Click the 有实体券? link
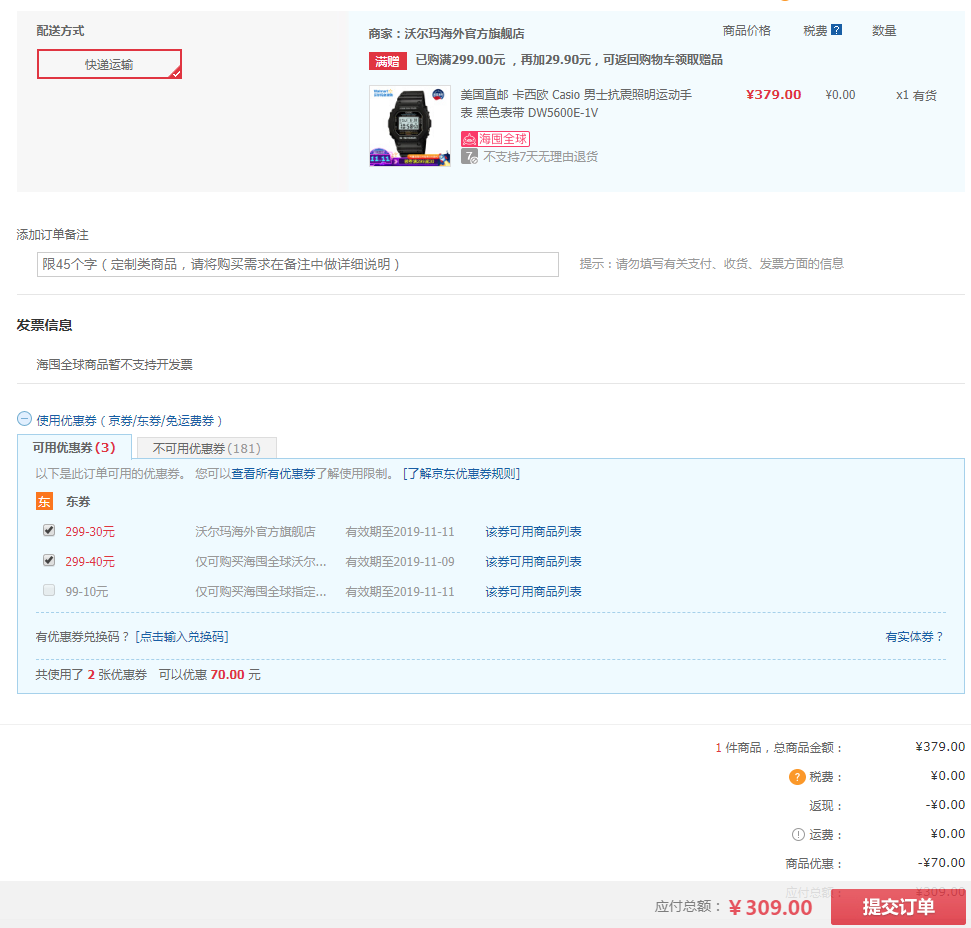This screenshot has height=928, width=971. (914, 636)
